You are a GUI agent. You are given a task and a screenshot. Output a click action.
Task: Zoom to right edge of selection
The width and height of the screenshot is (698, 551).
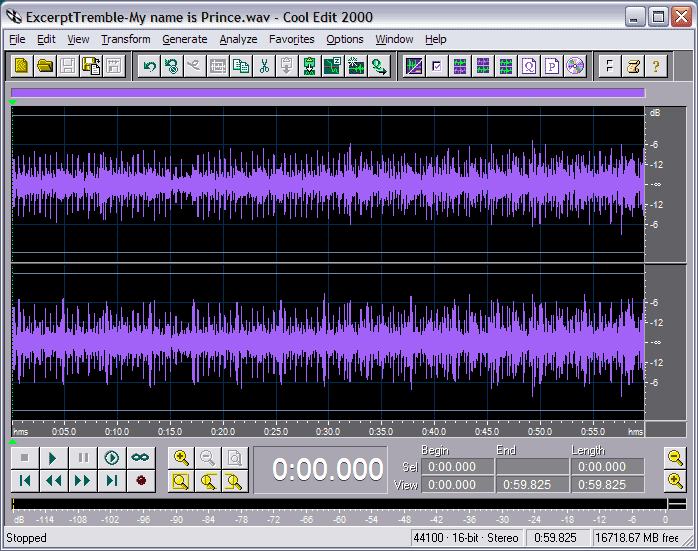pos(235,481)
